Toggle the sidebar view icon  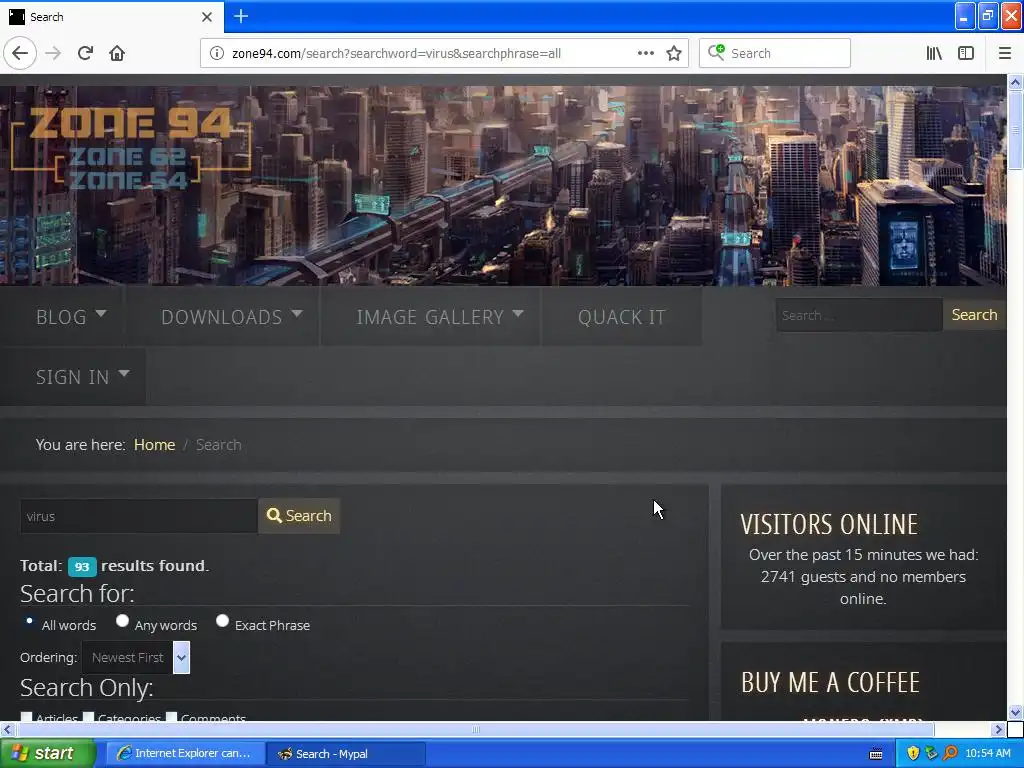(x=966, y=53)
